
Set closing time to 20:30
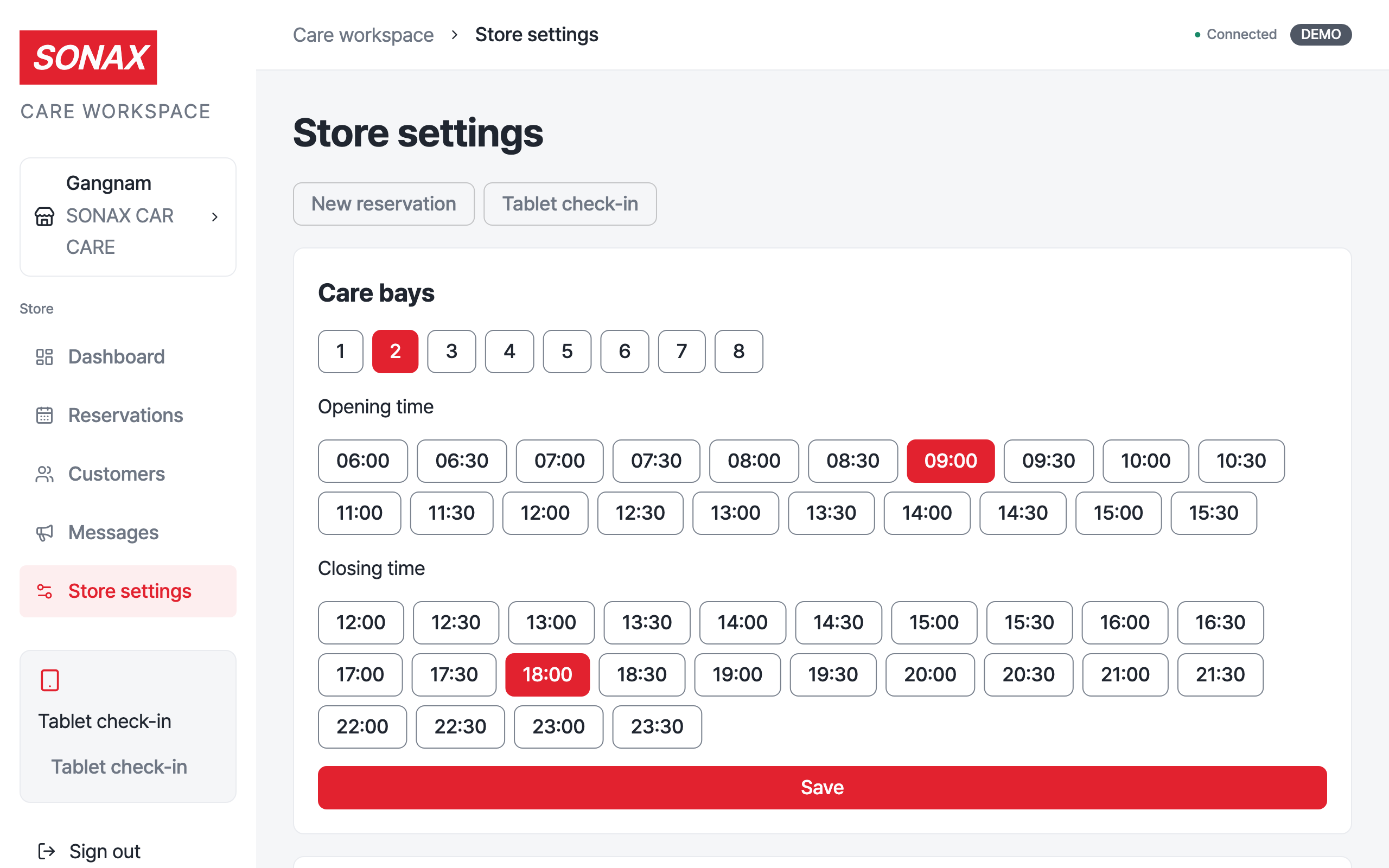[x=1028, y=674]
